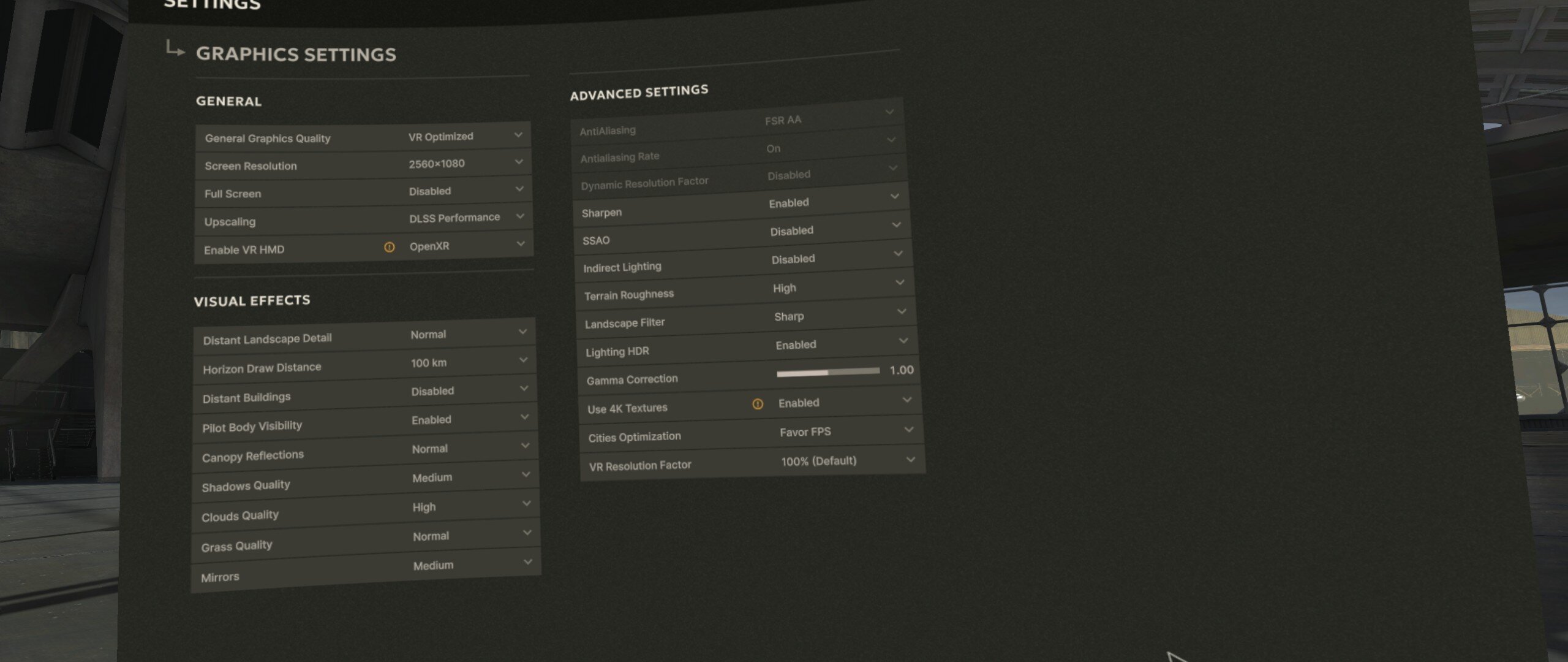Click the Visual Effects section header

(x=252, y=301)
